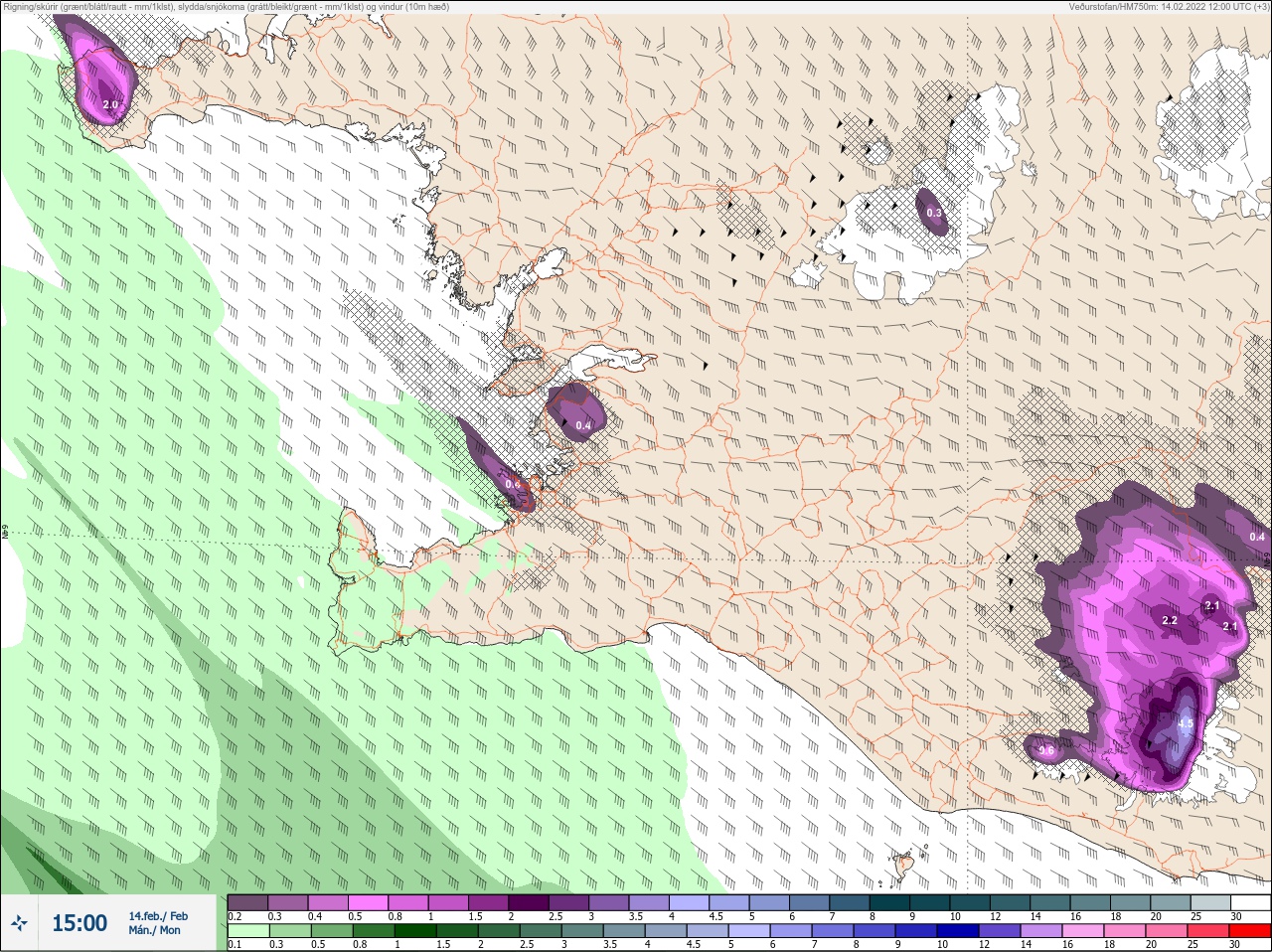Click the 'Mán./ Mon' weekday text
Screen dimensions: 1272x952
coord(155,931)
